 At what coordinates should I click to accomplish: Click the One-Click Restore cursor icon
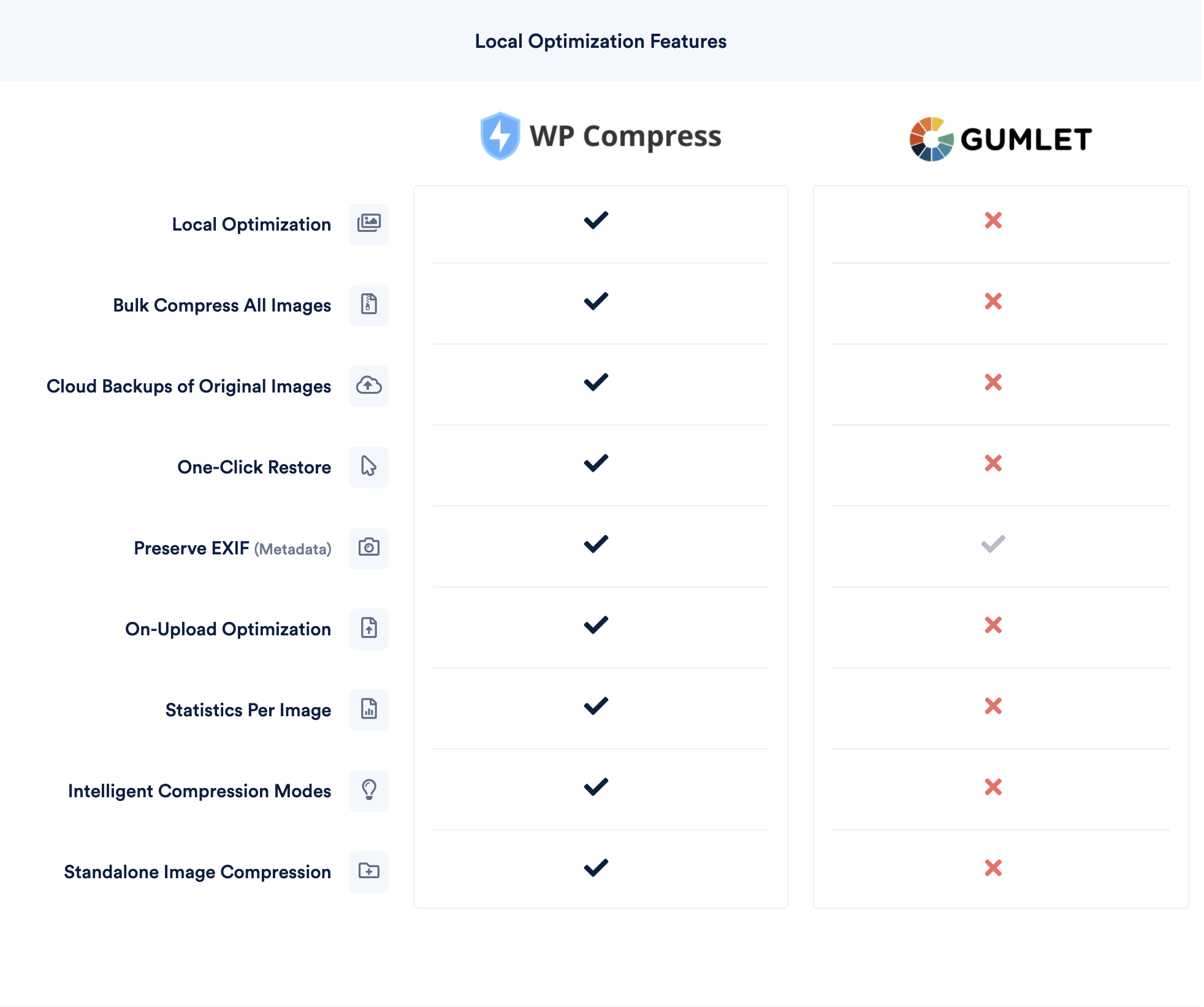368,466
